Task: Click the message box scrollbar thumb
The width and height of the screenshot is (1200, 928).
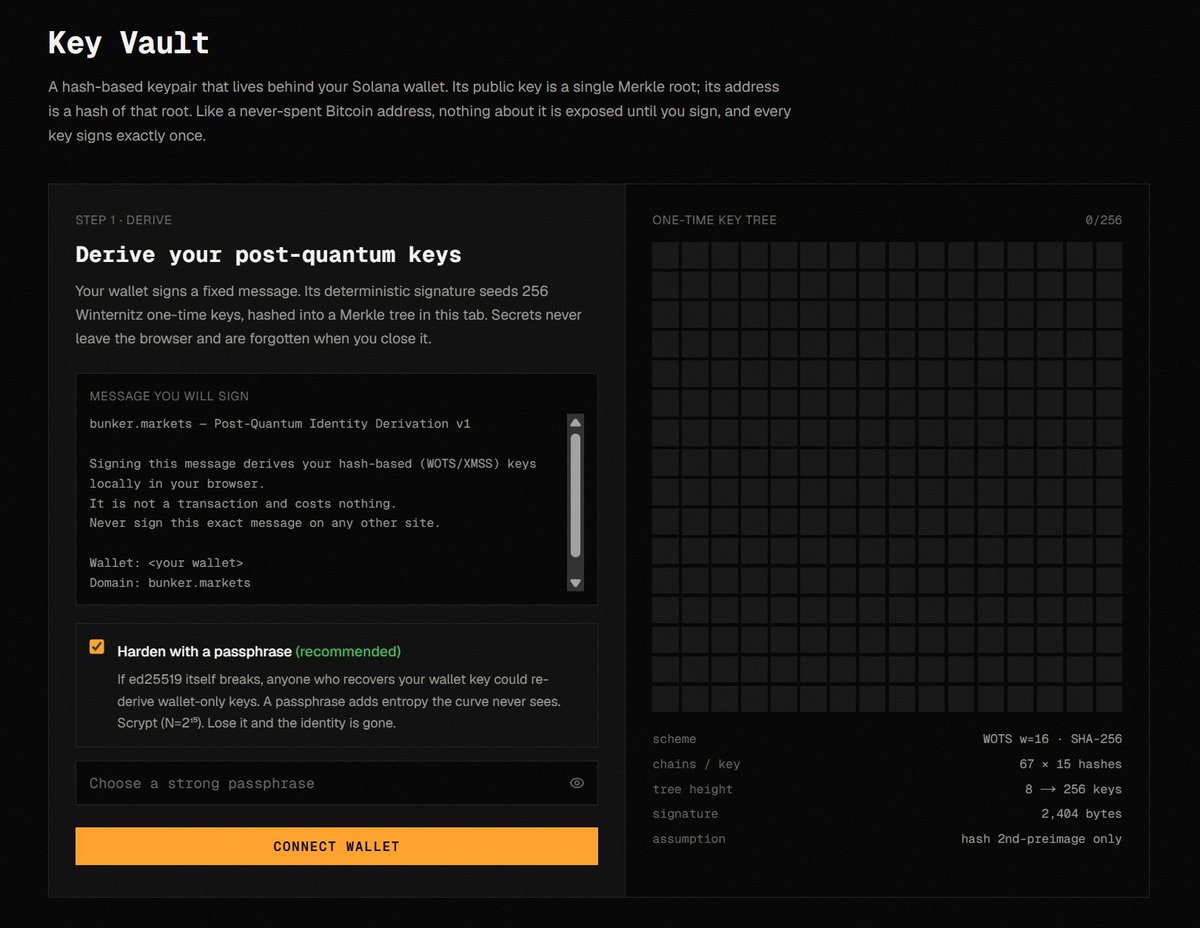Action: pos(575,495)
